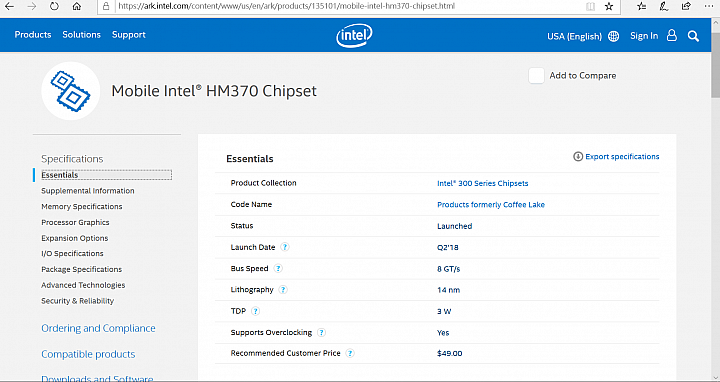Jump to Supplemental Information section
Image resolution: width=720 pixels, height=382 pixels.
[88, 191]
